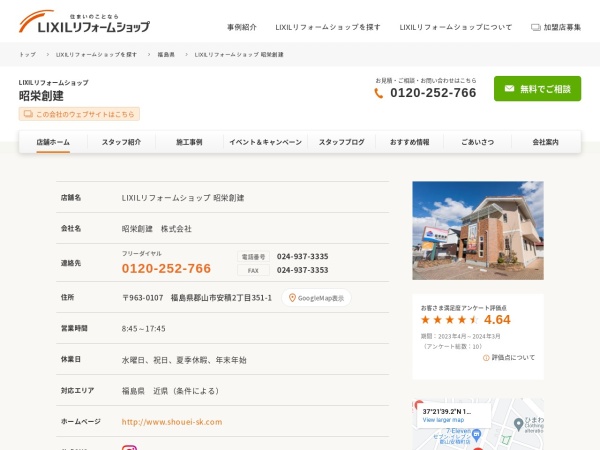Screen dimensions: 600x450
Task: Click the shop building photo
Action: (x=478, y=230)
